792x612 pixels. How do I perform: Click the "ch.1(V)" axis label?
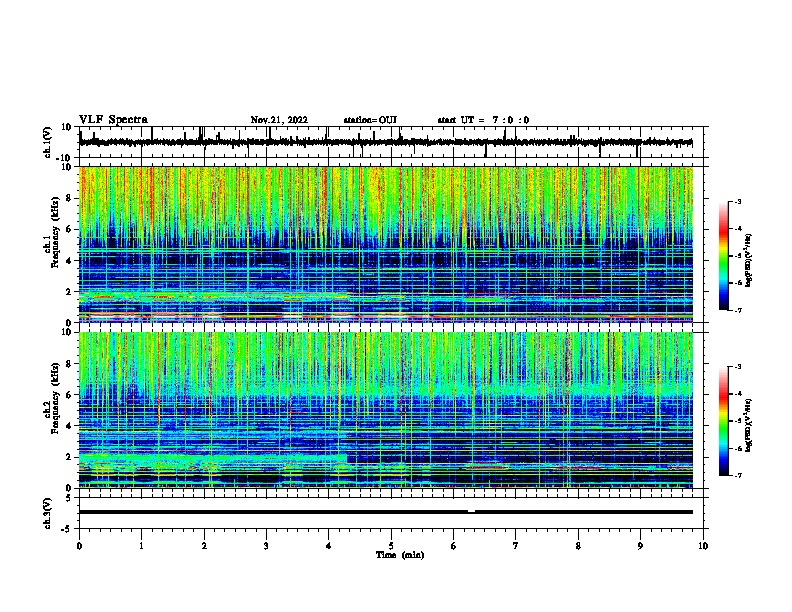(x=48, y=142)
